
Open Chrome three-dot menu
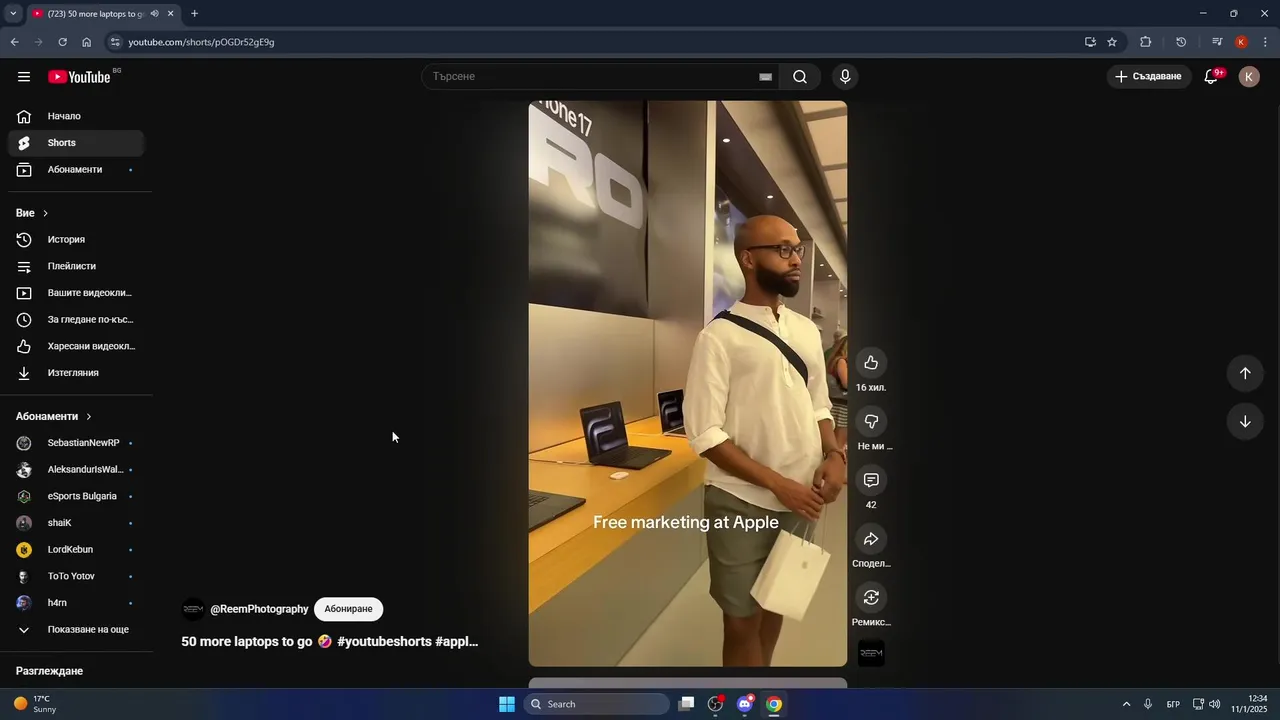coord(1266,42)
